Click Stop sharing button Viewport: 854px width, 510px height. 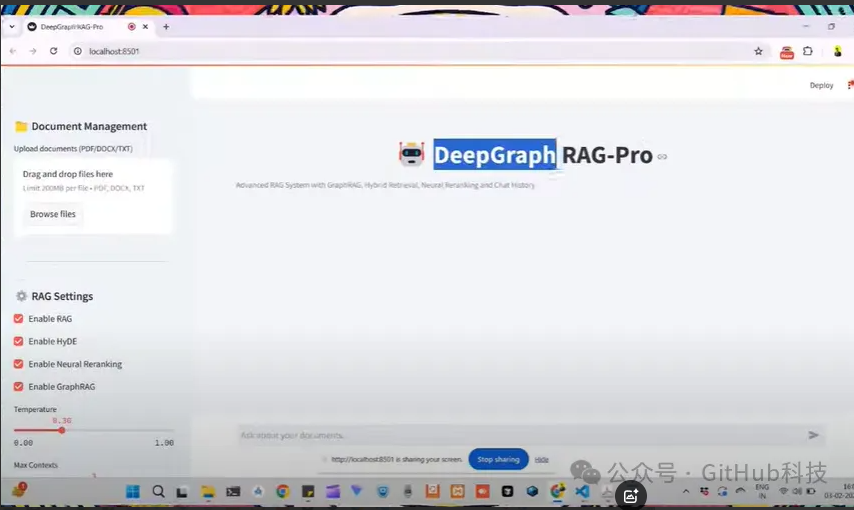tap(498, 459)
